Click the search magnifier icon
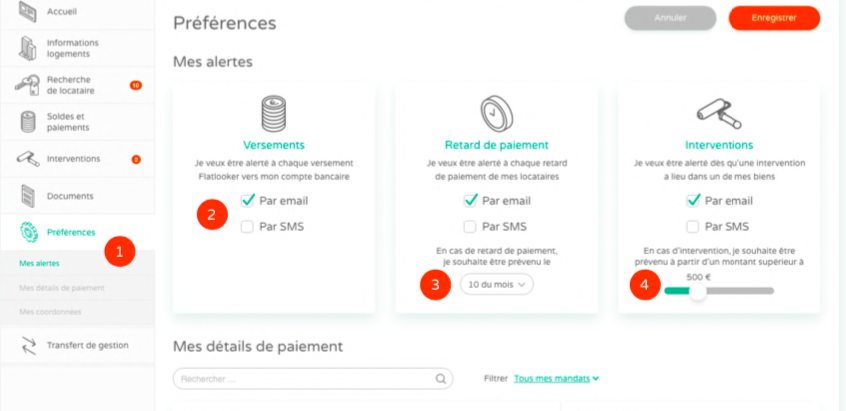Image resolution: width=846 pixels, height=411 pixels. pos(441,379)
